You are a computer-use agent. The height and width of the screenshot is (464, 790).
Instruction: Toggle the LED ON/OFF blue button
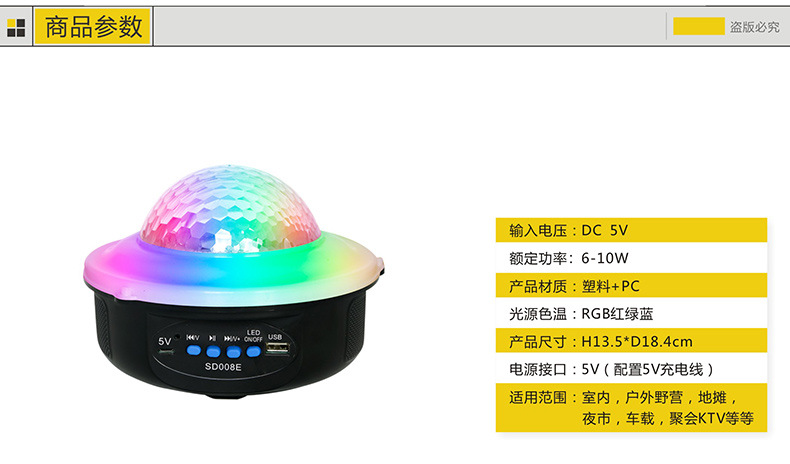pos(253,351)
